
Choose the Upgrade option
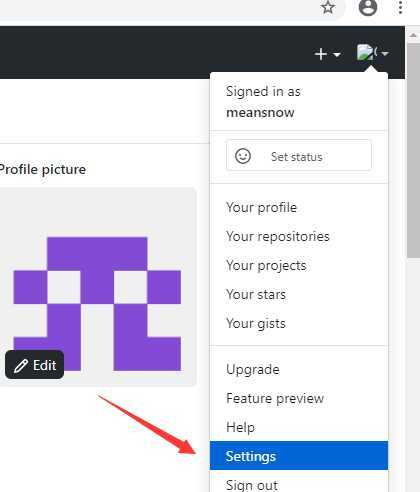[253, 369]
